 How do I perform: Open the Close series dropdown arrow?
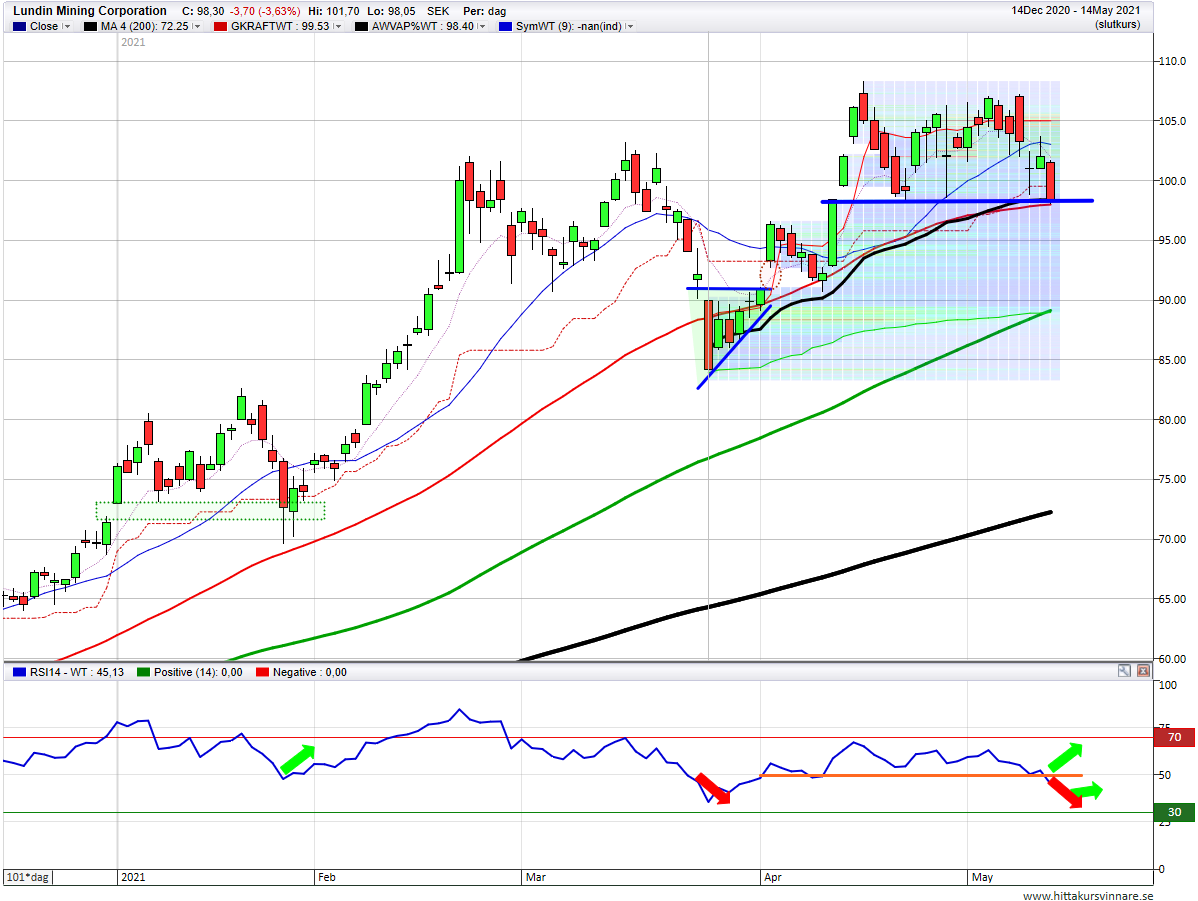tap(67, 27)
